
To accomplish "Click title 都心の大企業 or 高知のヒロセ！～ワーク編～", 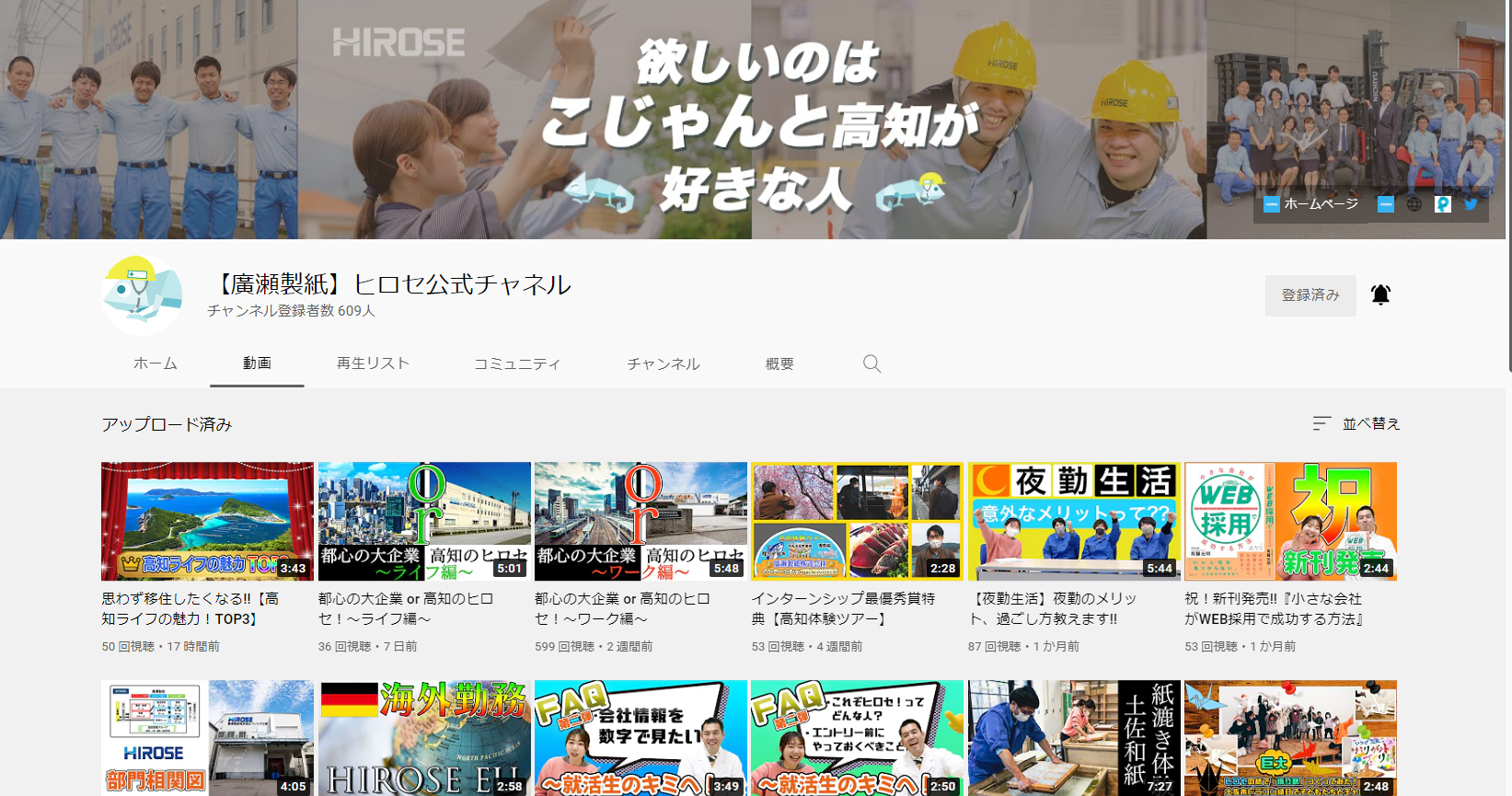I will tap(622, 608).
